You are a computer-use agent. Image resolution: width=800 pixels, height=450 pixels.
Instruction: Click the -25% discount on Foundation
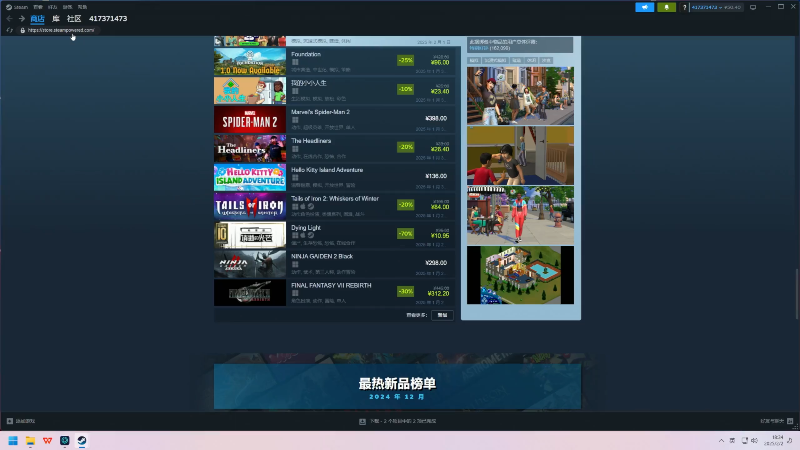406,60
